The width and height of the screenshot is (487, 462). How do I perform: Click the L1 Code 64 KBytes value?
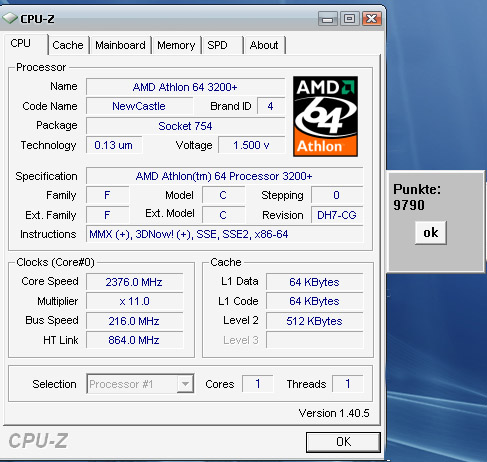click(x=314, y=301)
